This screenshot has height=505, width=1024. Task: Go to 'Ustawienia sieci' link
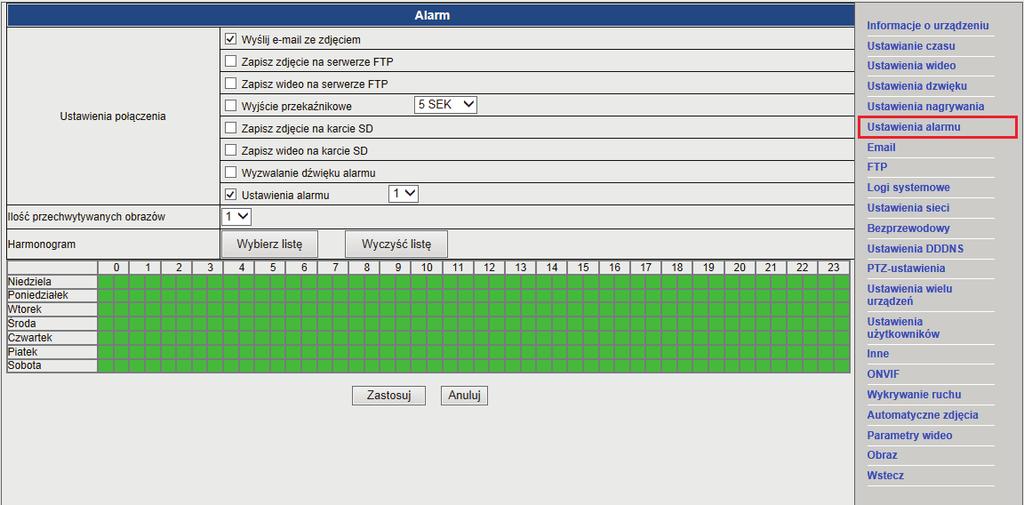(908, 208)
